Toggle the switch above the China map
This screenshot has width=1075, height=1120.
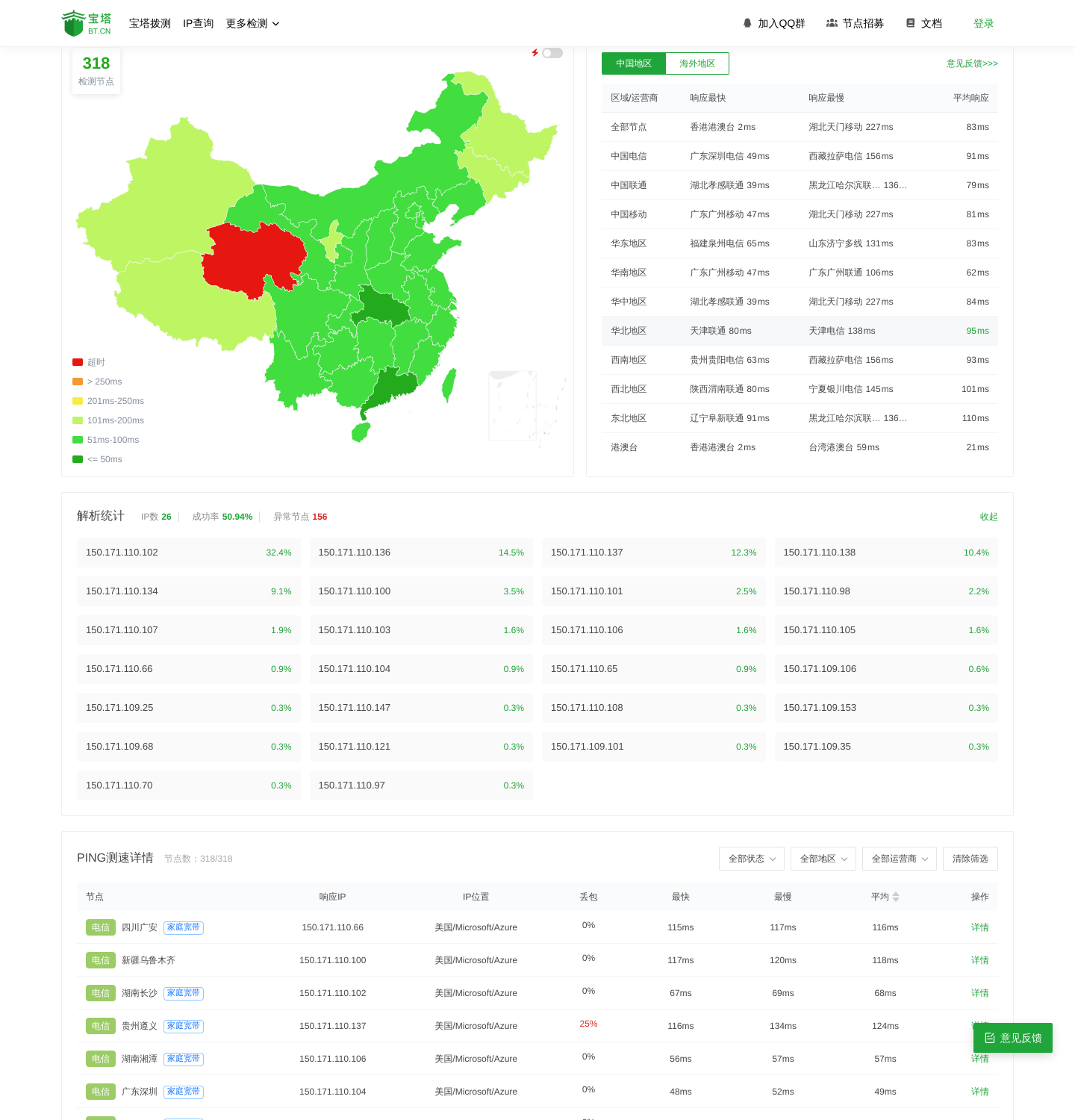click(x=552, y=53)
